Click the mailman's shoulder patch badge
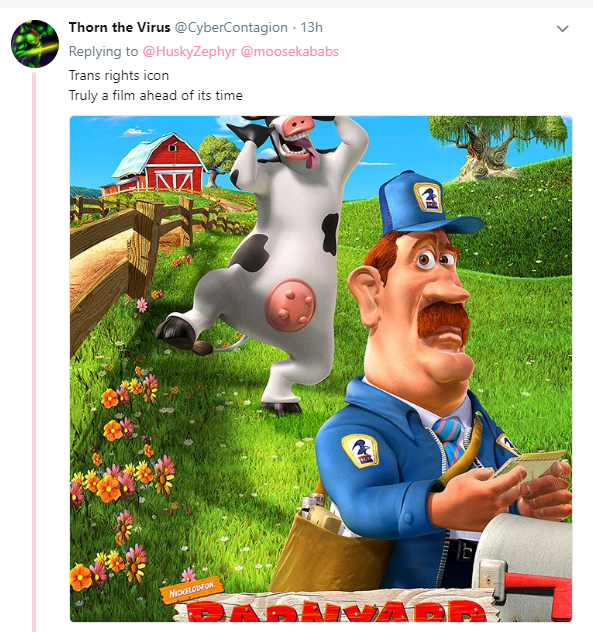593x632 pixels. (x=360, y=451)
